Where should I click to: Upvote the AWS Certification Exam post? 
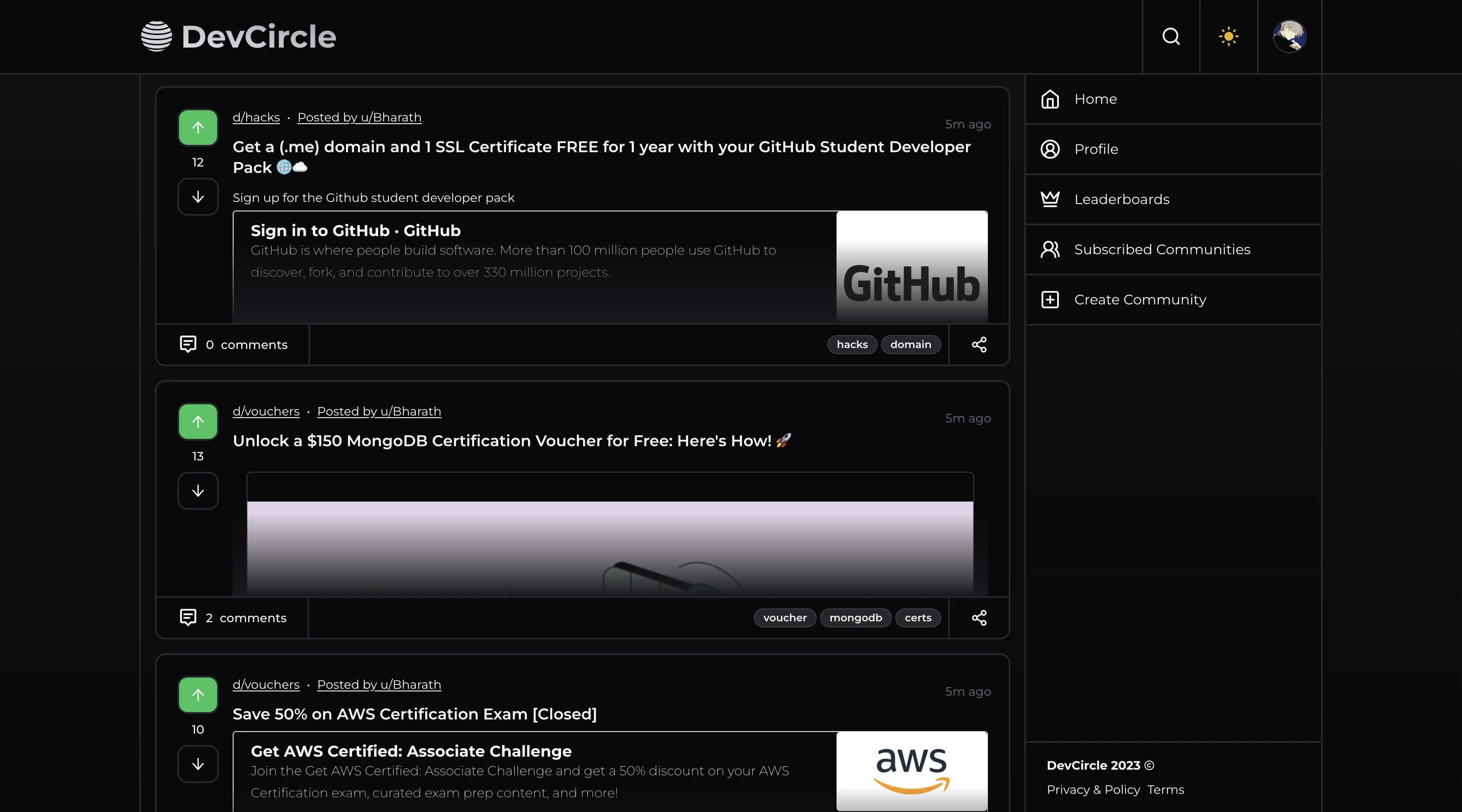198,694
